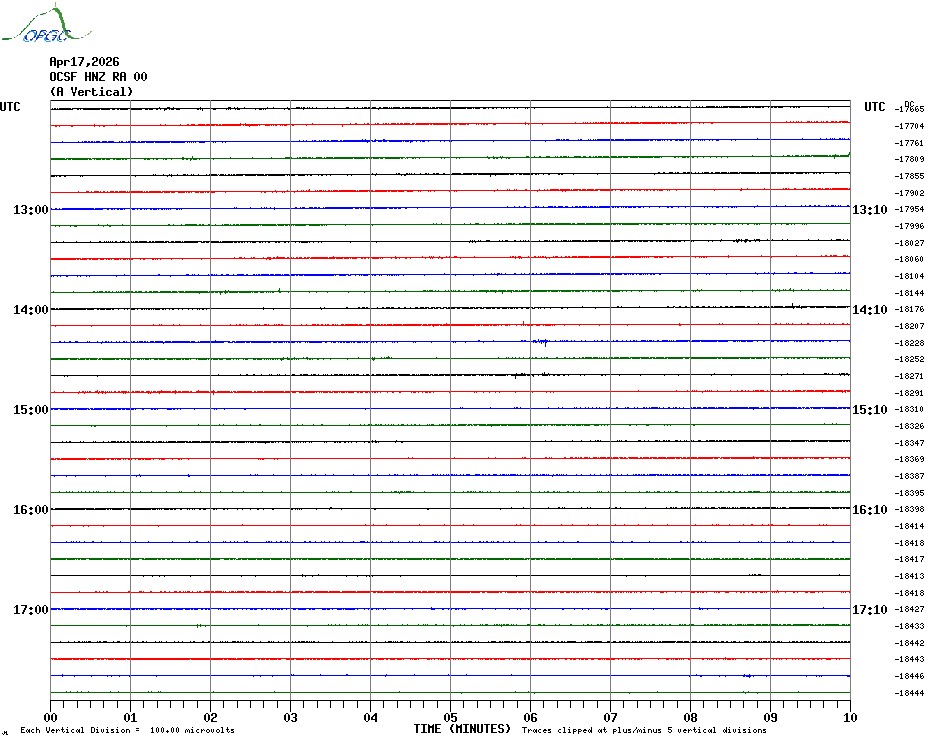Viewport: 930px width, 744px height.
Task: Click the 16:00 label on left axis
Action: [30, 510]
